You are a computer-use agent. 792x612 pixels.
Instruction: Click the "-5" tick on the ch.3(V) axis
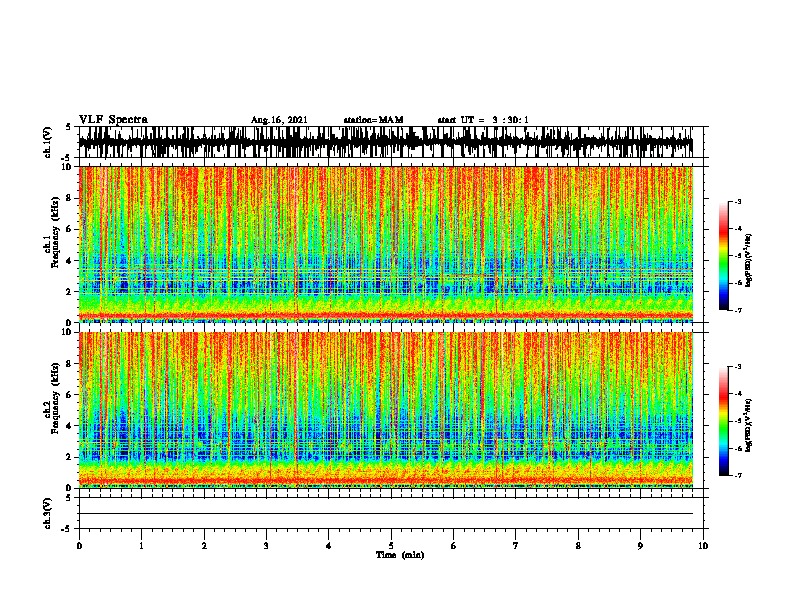tap(68, 529)
